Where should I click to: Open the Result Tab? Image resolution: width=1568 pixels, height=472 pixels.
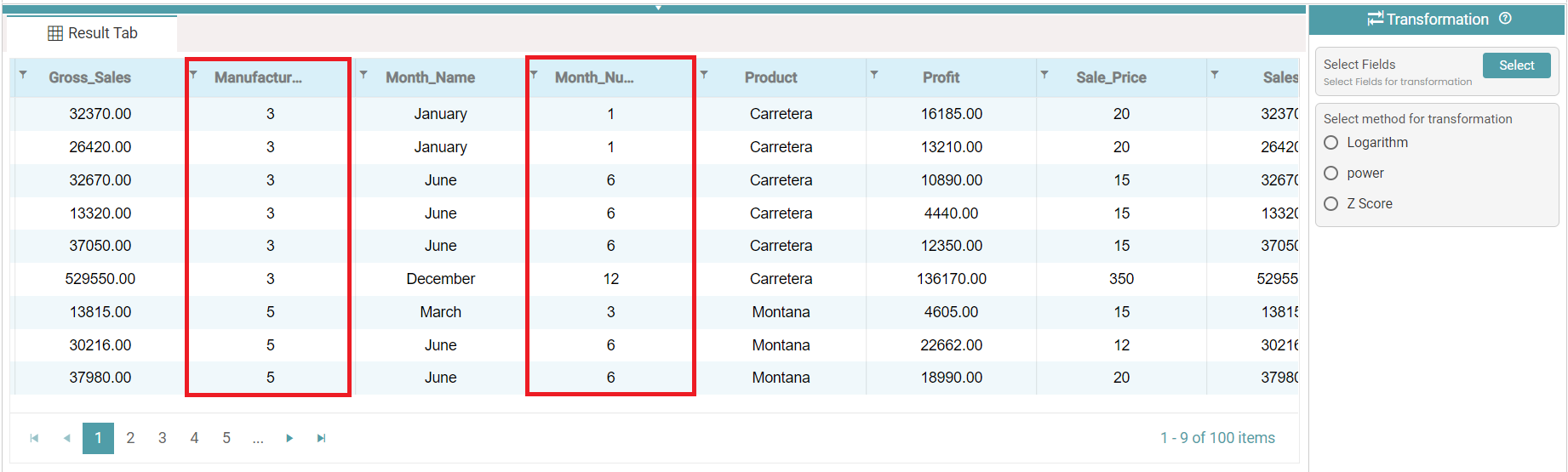coord(93,33)
